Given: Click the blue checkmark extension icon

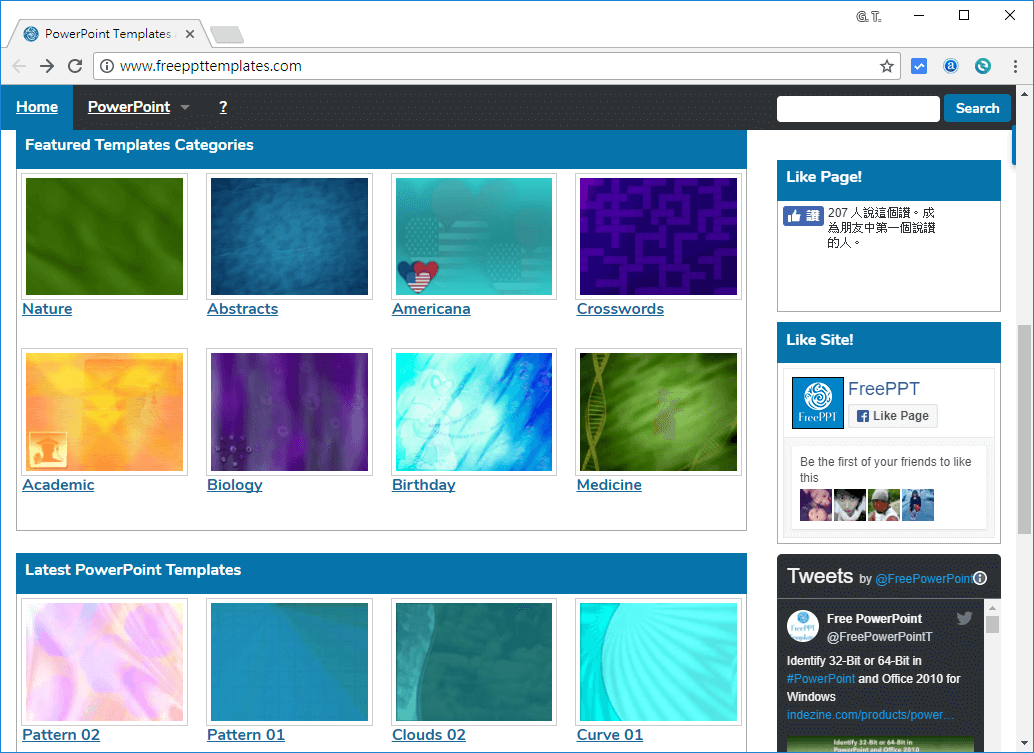Looking at the screenshot, I should pyautogui.click(x=919, y=65).
